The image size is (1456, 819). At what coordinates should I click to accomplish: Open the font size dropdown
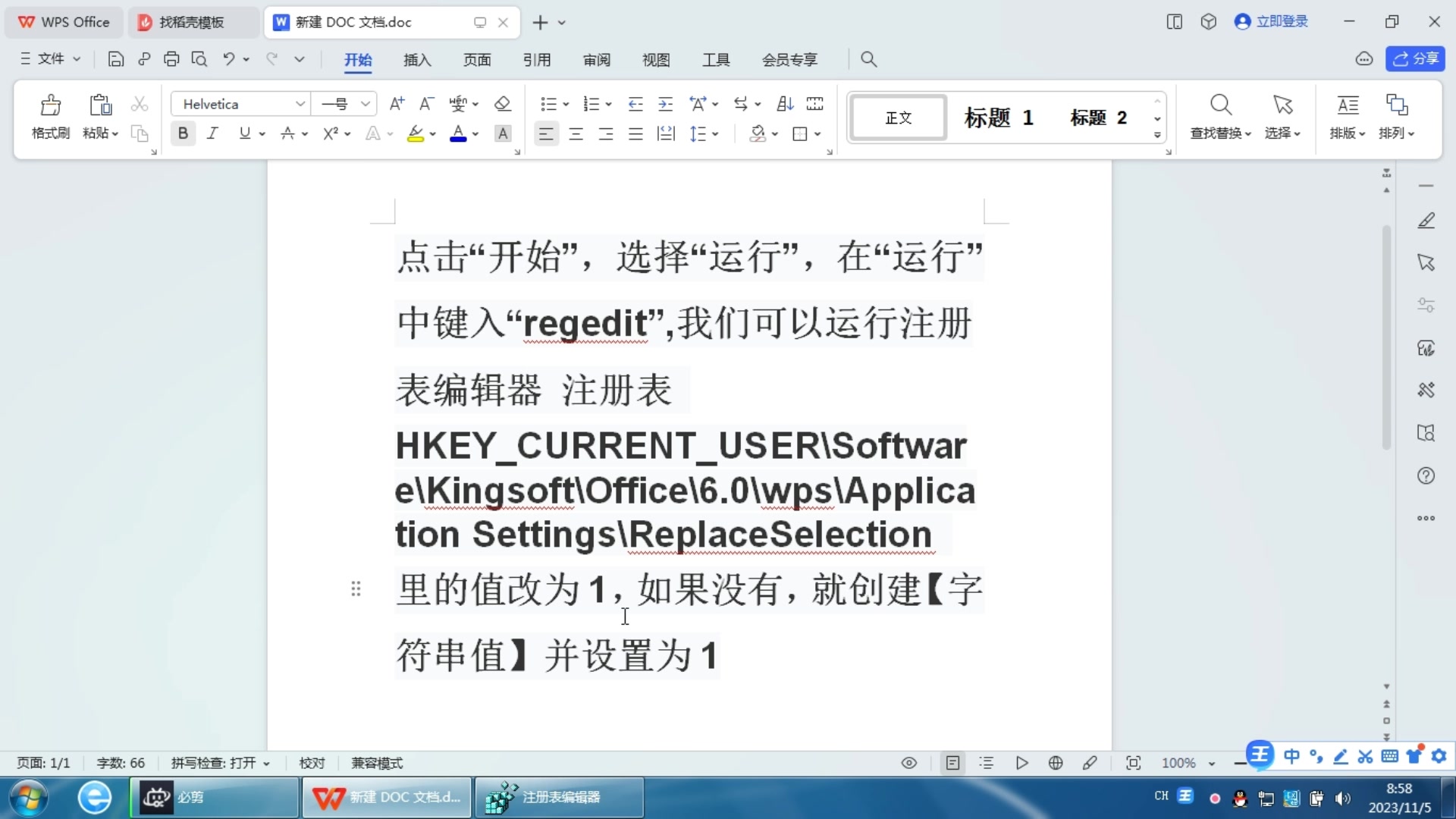(366, 103)
